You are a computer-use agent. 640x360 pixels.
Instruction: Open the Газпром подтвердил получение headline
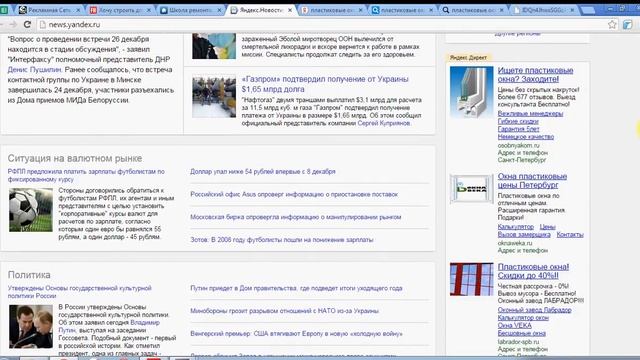(x=325, y=84)
